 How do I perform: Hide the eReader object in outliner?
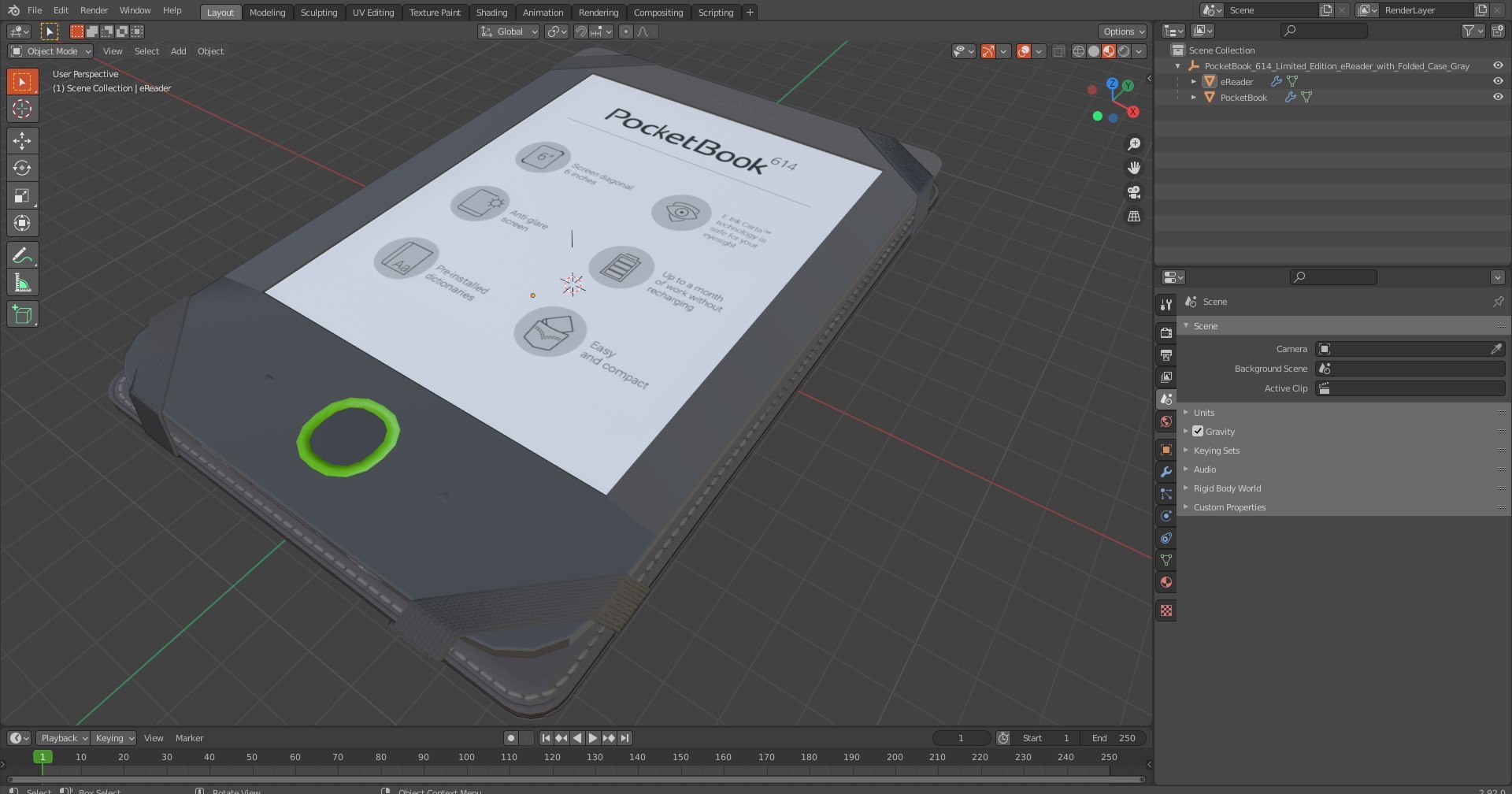click(x=1498, y=81)
